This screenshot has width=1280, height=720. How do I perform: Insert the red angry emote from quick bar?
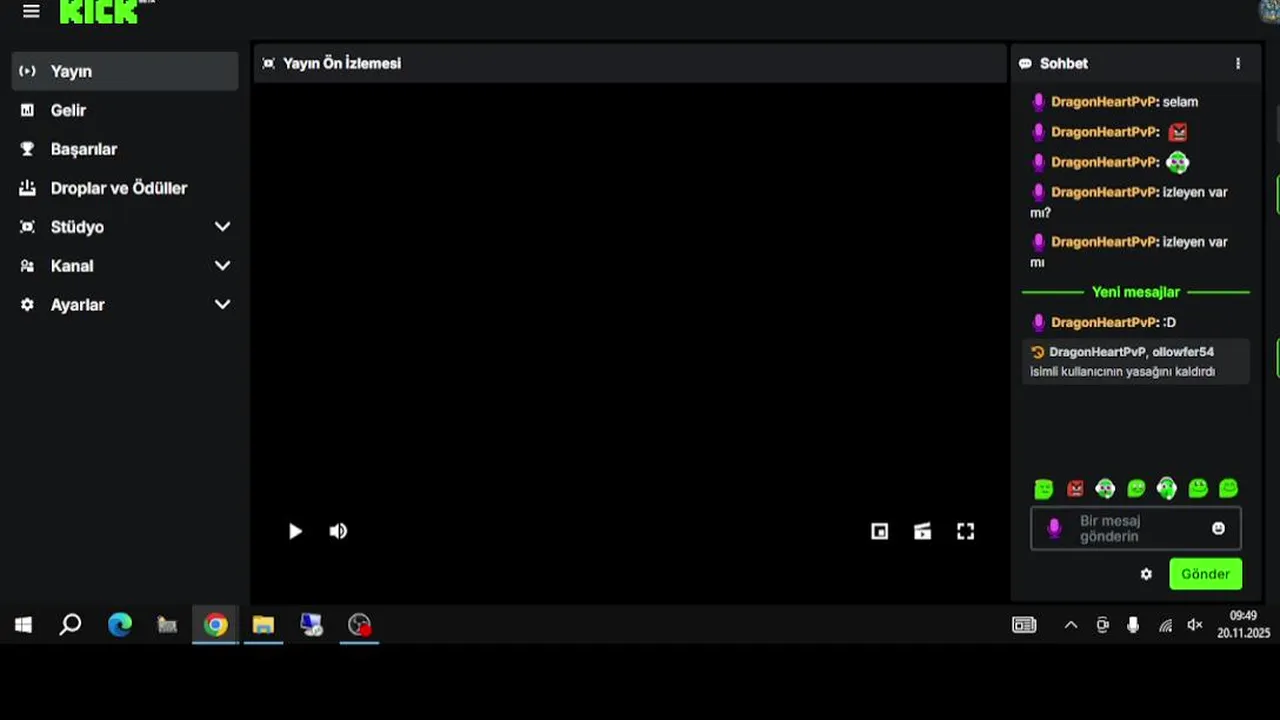[x=1075, y=488]
